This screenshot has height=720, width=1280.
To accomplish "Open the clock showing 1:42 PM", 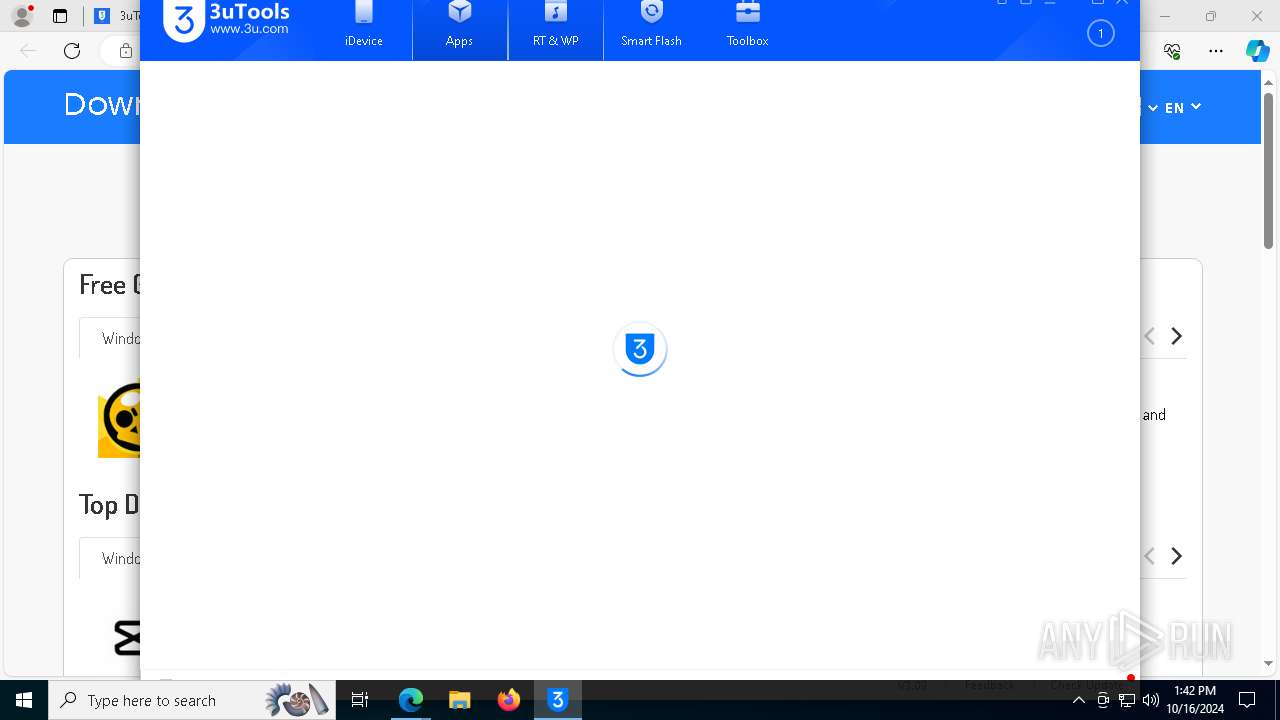I will coord(1195,700).
